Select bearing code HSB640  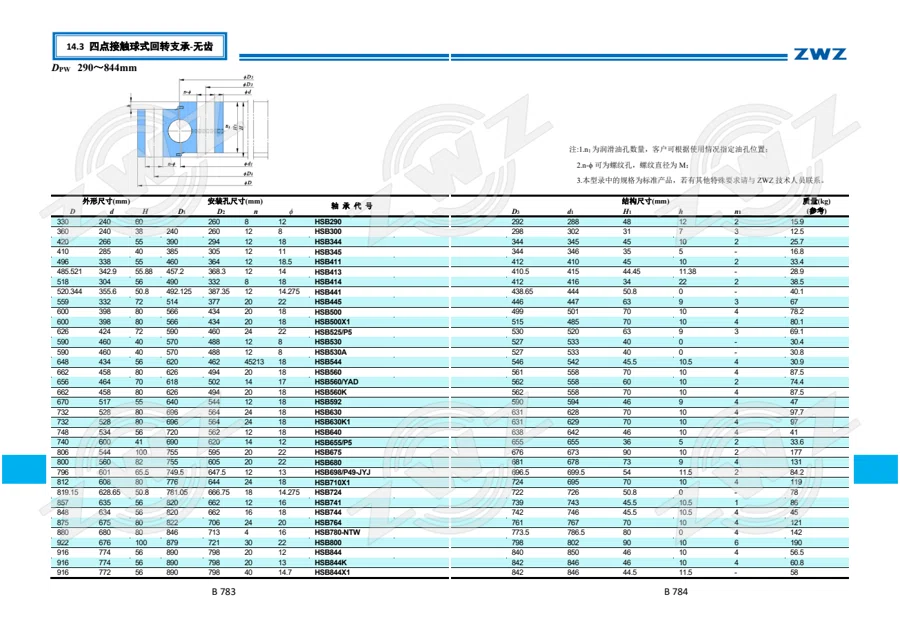coord(328,432)
